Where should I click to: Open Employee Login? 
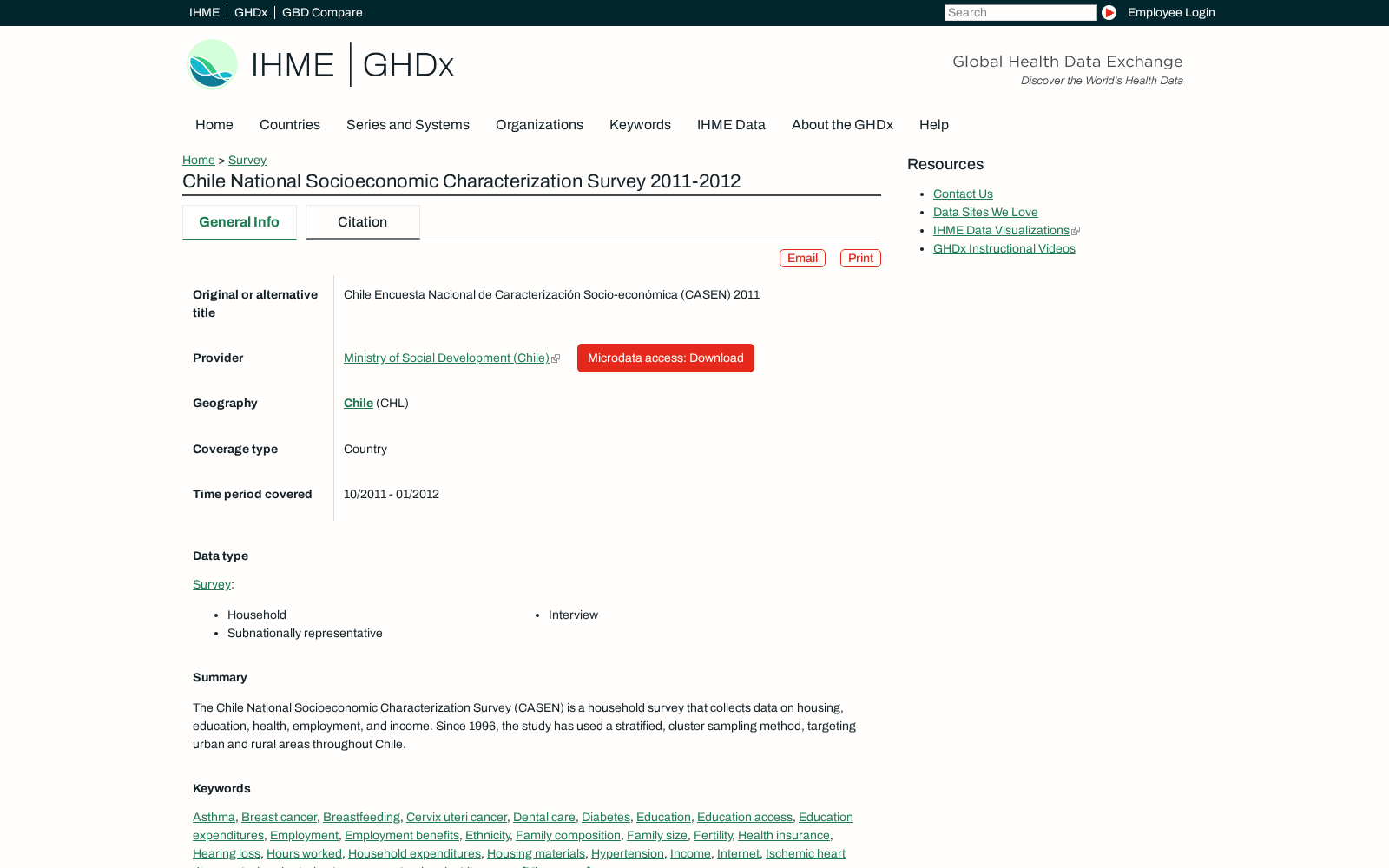tap(1171, 12)
